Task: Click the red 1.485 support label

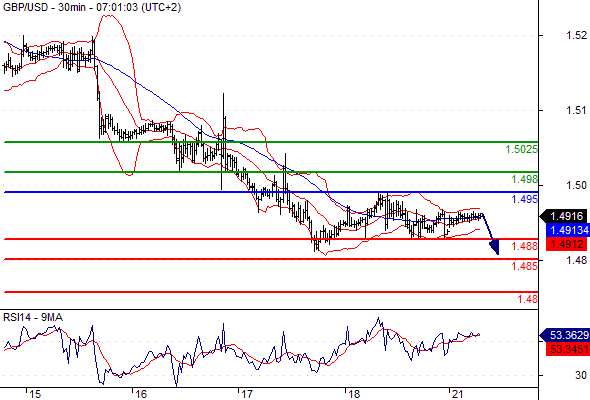Action: click(525, 266)
